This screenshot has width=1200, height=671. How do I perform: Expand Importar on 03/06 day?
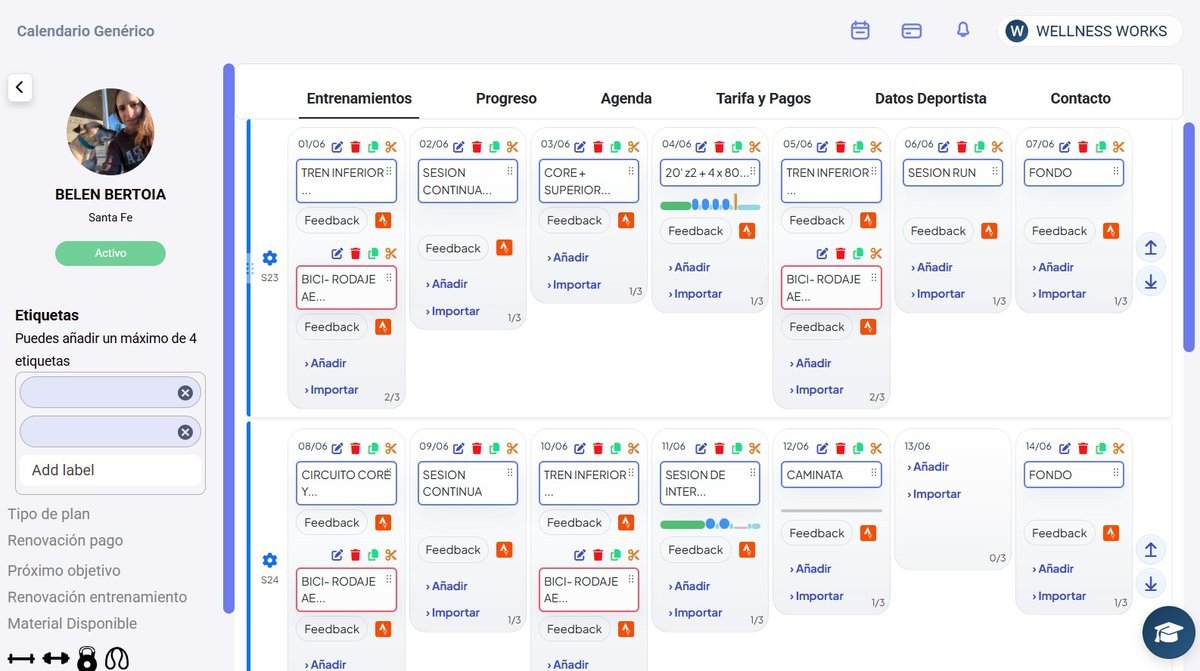574,285
